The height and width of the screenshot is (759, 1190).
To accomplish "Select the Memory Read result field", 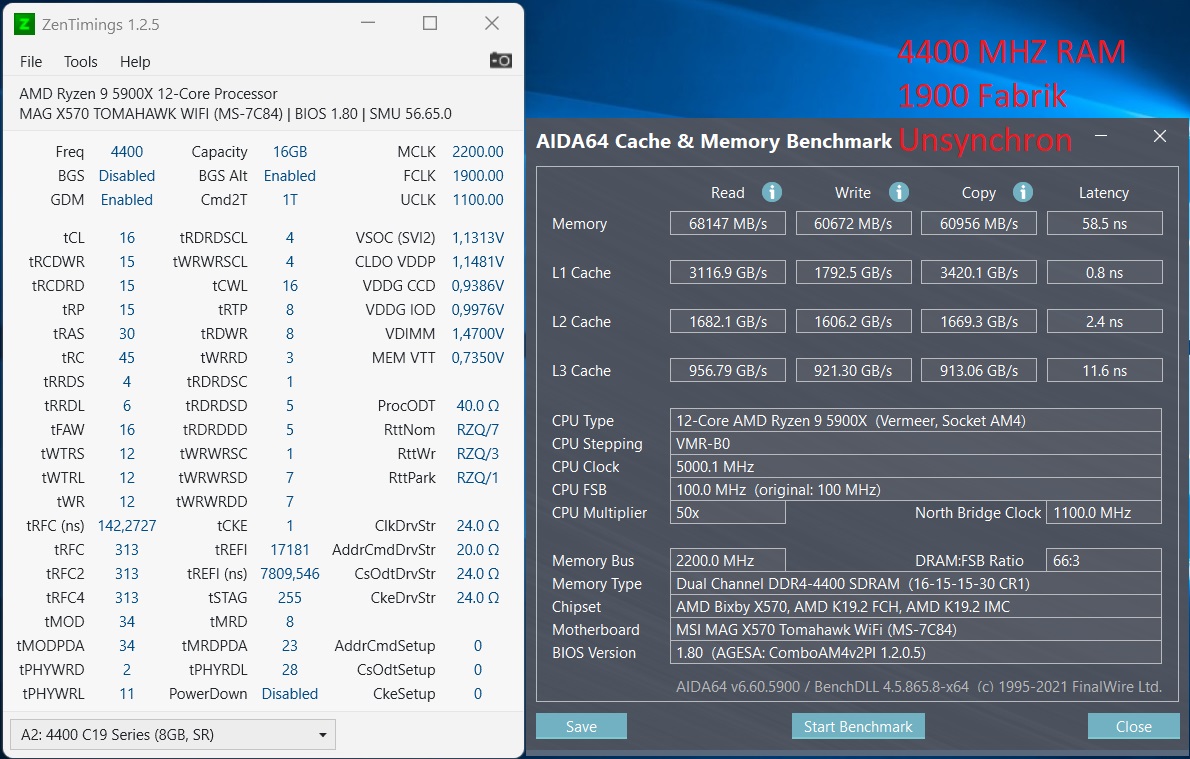I will (x=727, y=222).
